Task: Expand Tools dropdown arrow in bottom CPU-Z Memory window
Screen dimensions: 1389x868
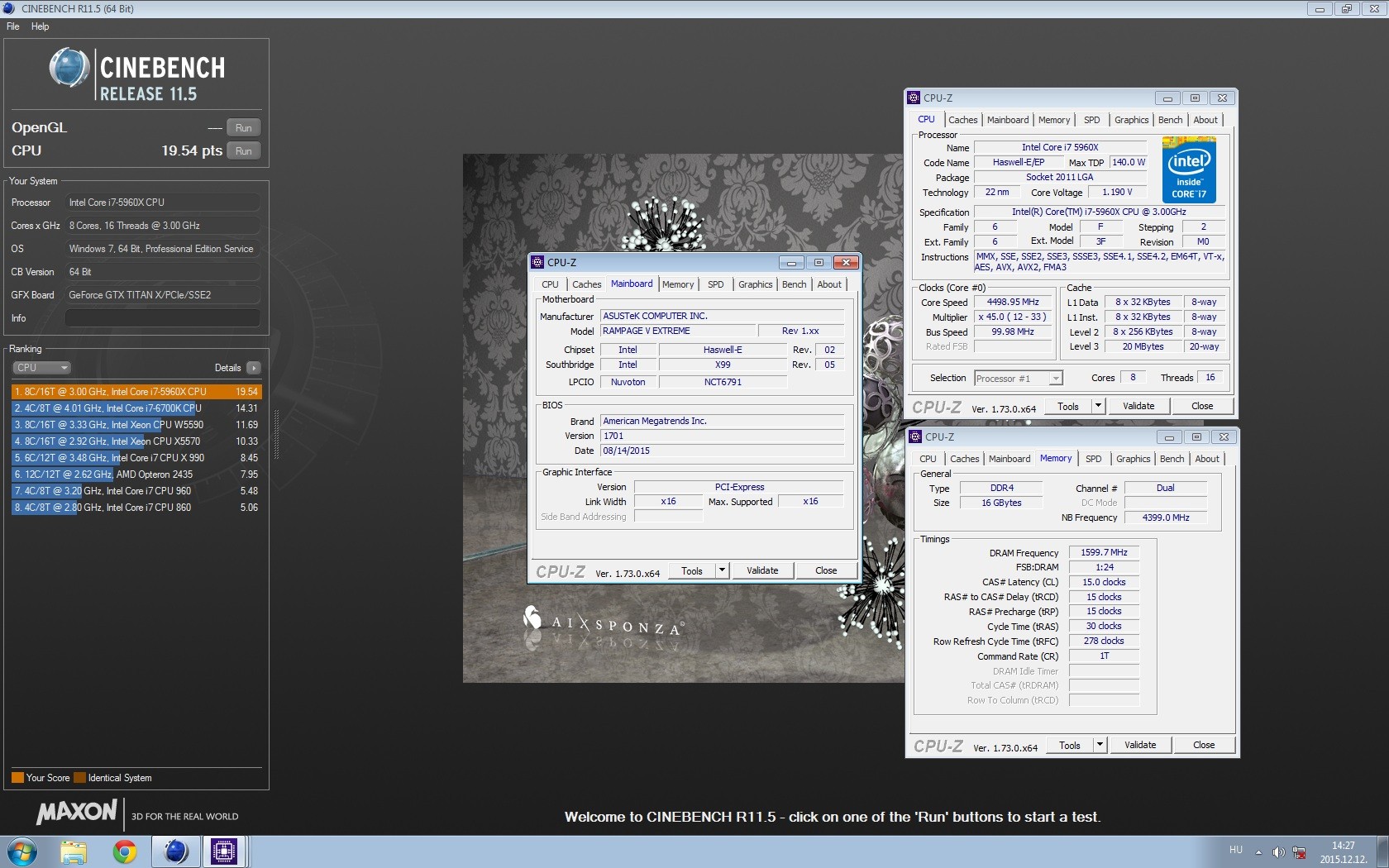Action: [1100, 745]
